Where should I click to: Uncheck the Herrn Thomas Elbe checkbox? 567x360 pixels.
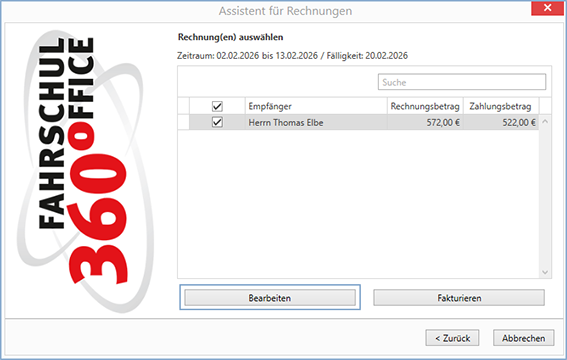point(217,122)
